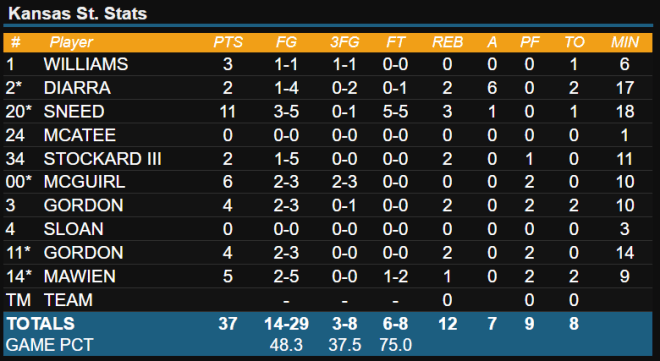
Task: Select STOCKARD III in the table
Action: click(102, 159)
